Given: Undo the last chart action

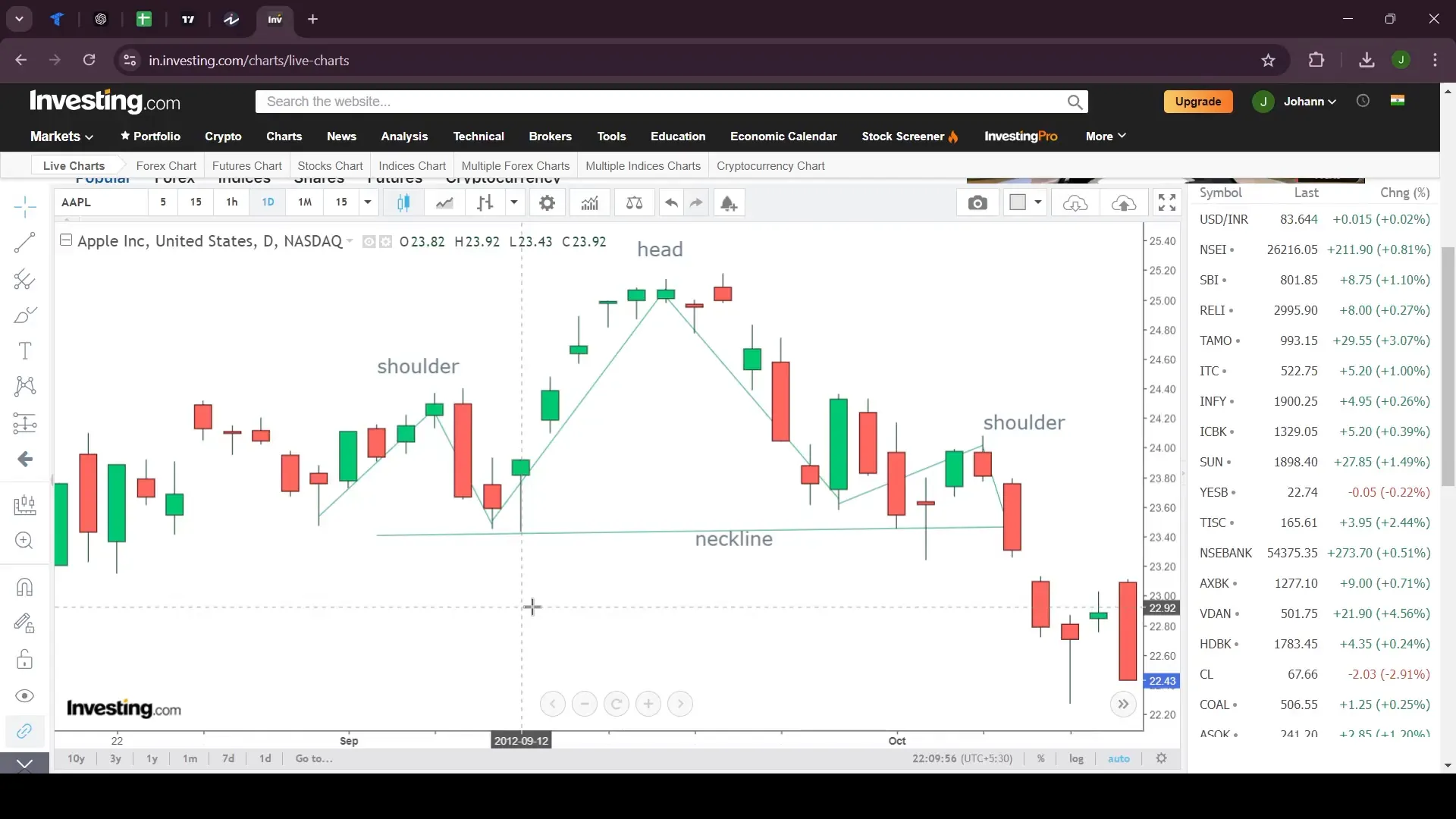Looking at the screenshot, I should click(671, 202).
